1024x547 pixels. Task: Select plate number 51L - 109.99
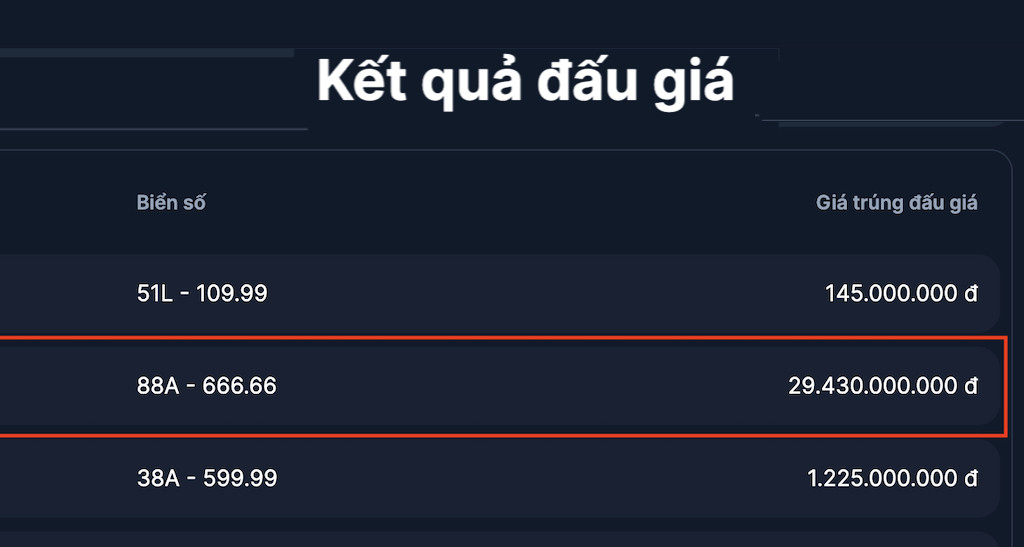click(202, 294)
